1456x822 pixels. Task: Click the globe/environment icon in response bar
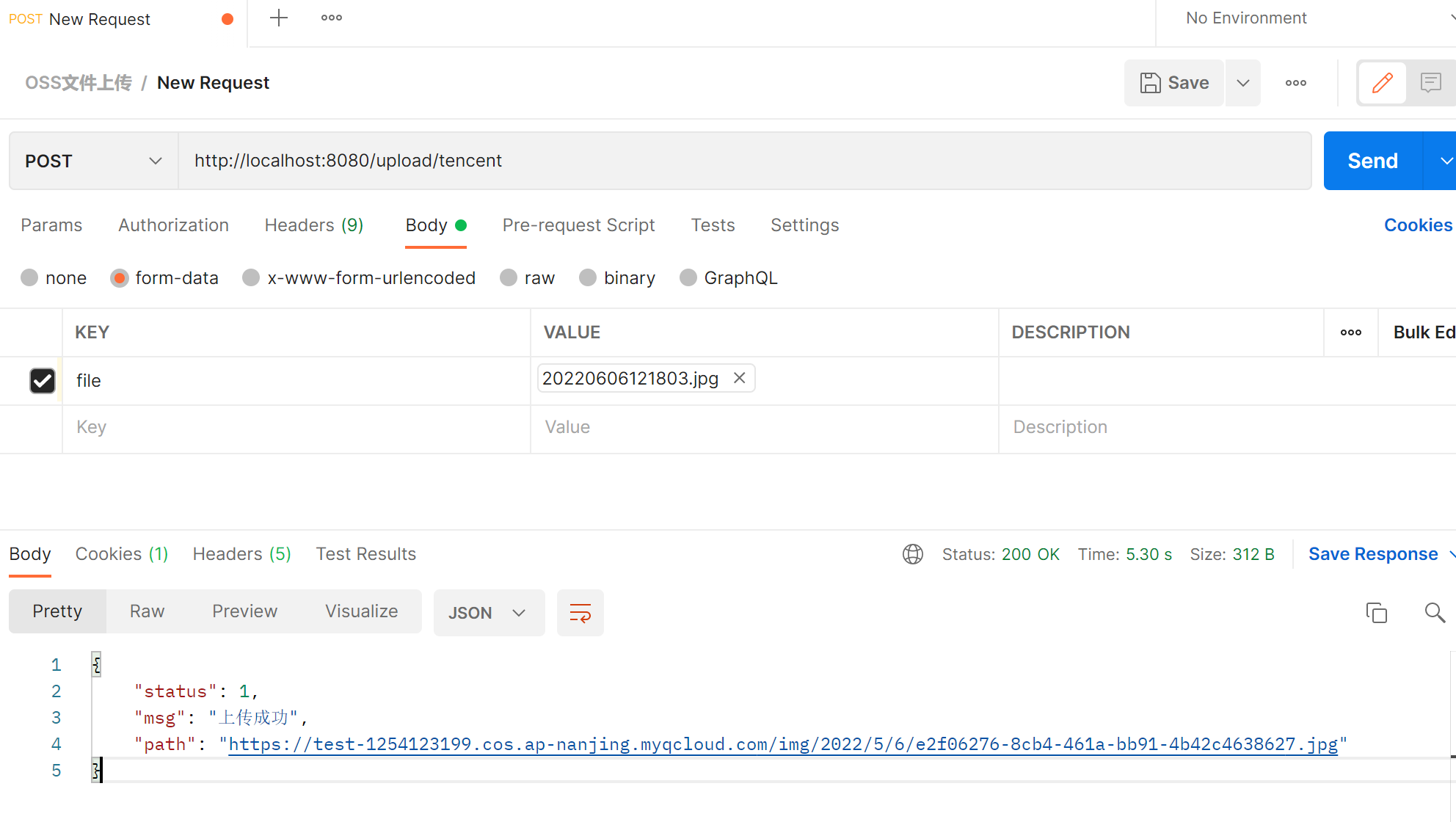pyautogui.click(x=913, y=554)
